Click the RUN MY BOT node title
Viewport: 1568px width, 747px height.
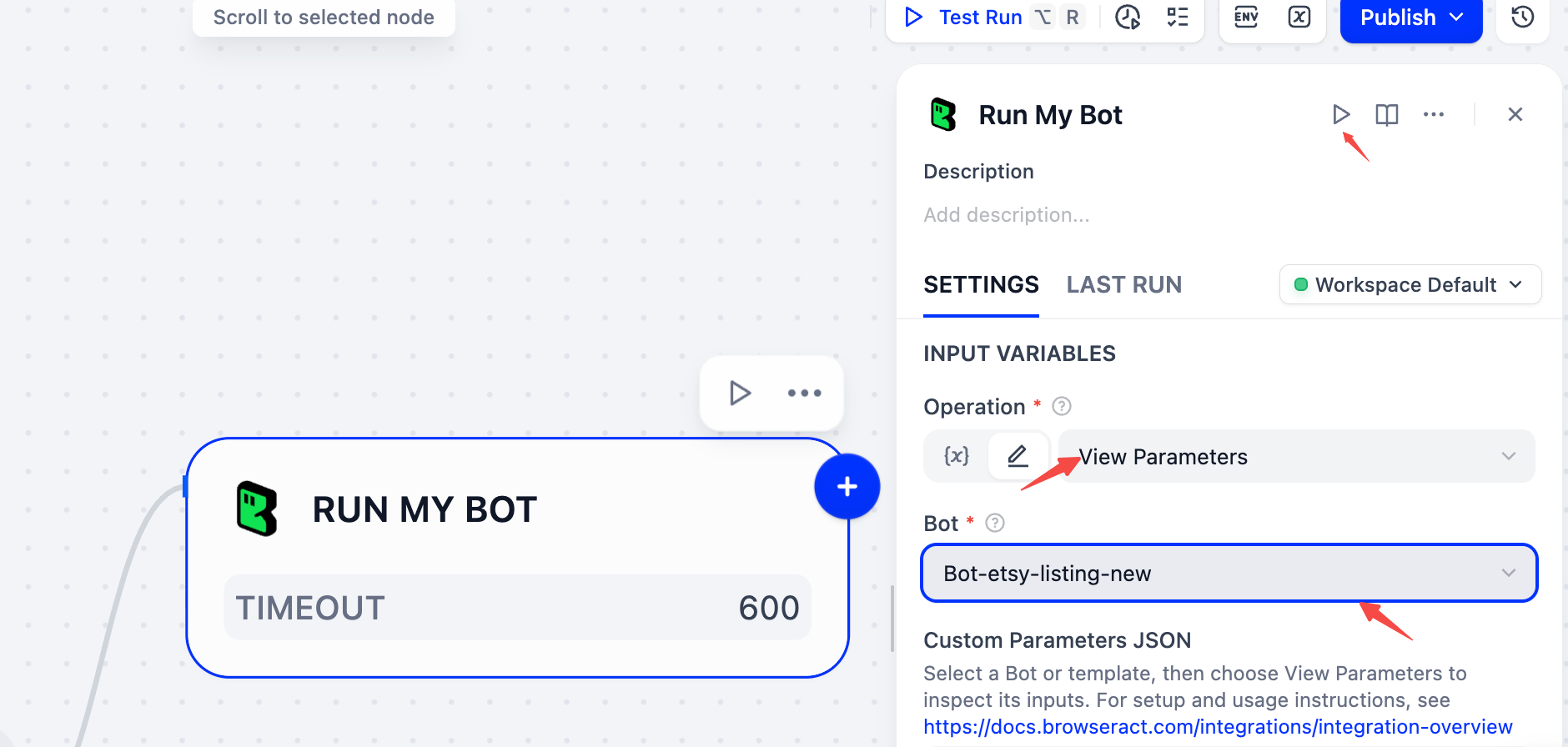(425, 509)
